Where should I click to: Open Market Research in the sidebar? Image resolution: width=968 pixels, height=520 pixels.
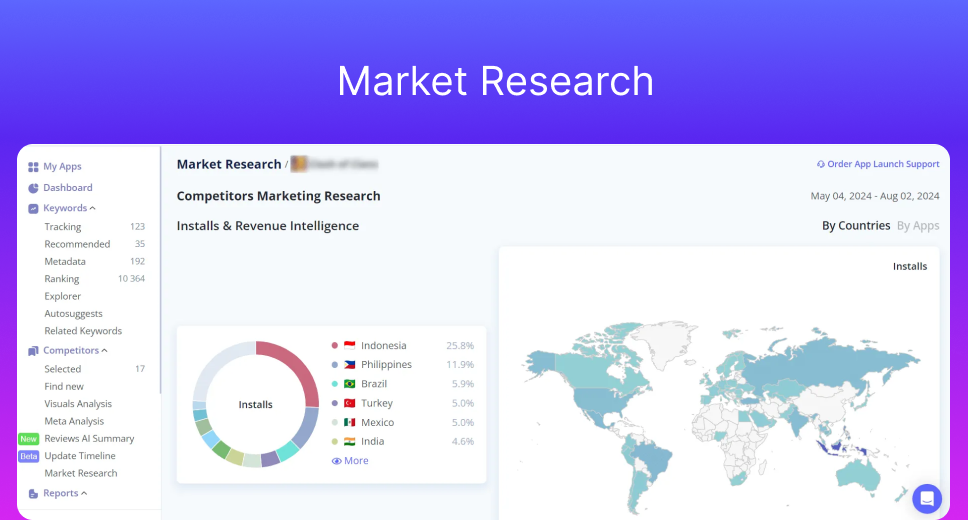point(81,473)
